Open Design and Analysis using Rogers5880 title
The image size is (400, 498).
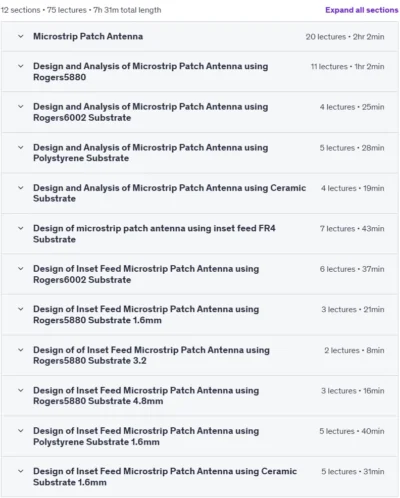(x=150, y=72)
